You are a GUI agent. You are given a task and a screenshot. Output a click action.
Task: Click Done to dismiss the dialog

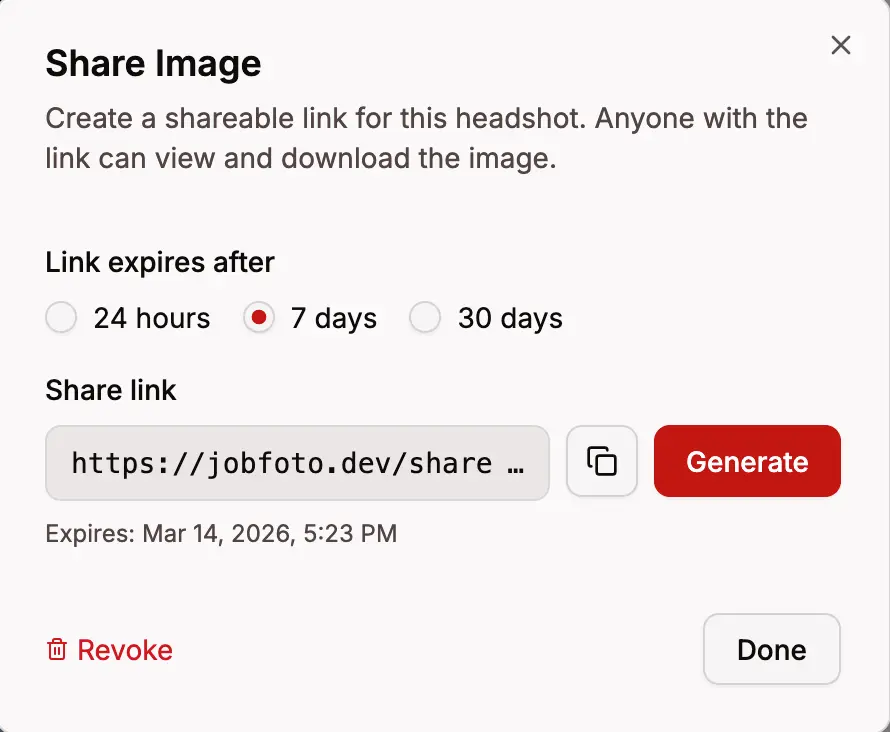click(771, 649)
